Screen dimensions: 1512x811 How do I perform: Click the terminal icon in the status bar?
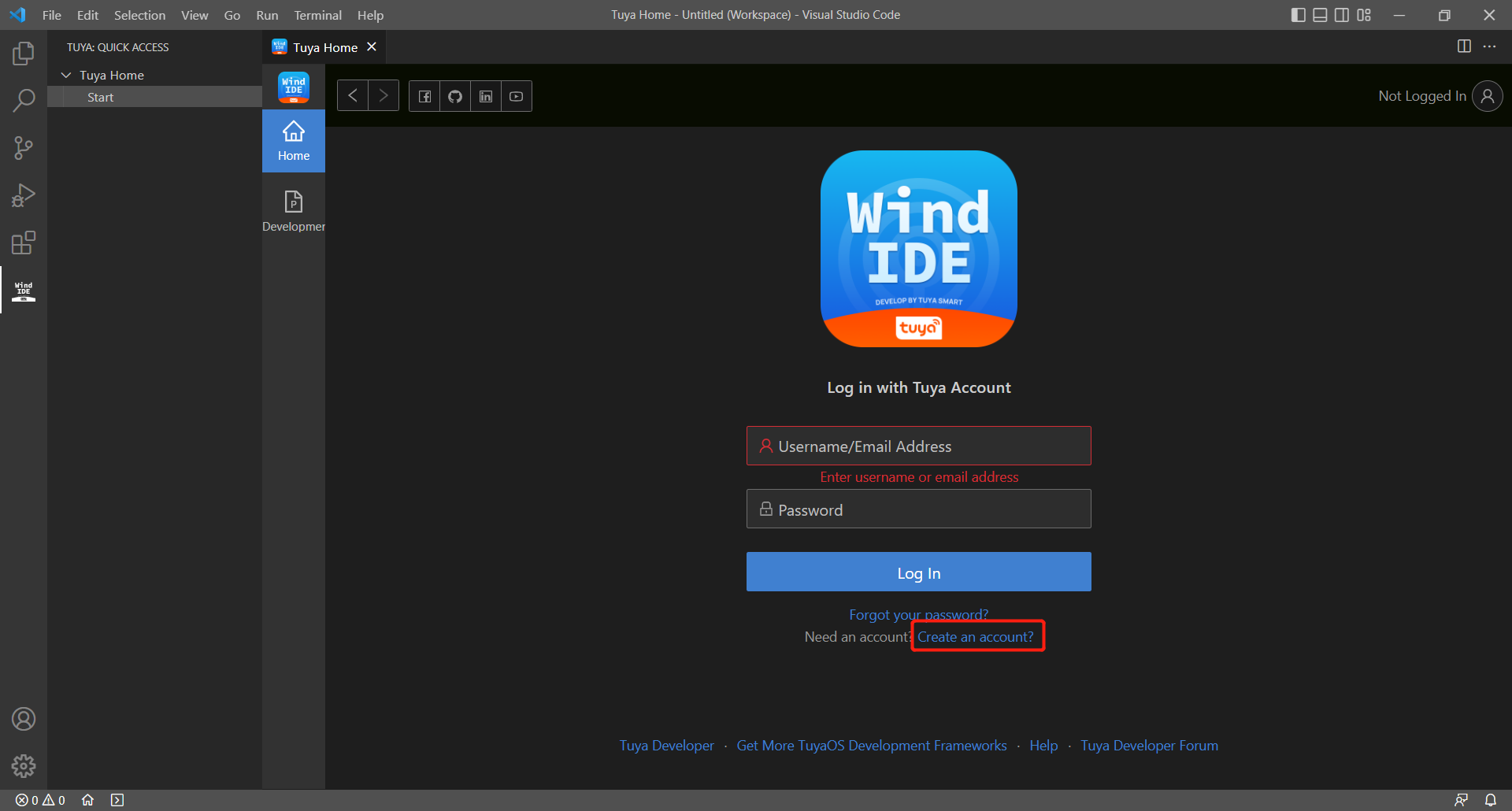pyautogui.click(x=117, y=800)
